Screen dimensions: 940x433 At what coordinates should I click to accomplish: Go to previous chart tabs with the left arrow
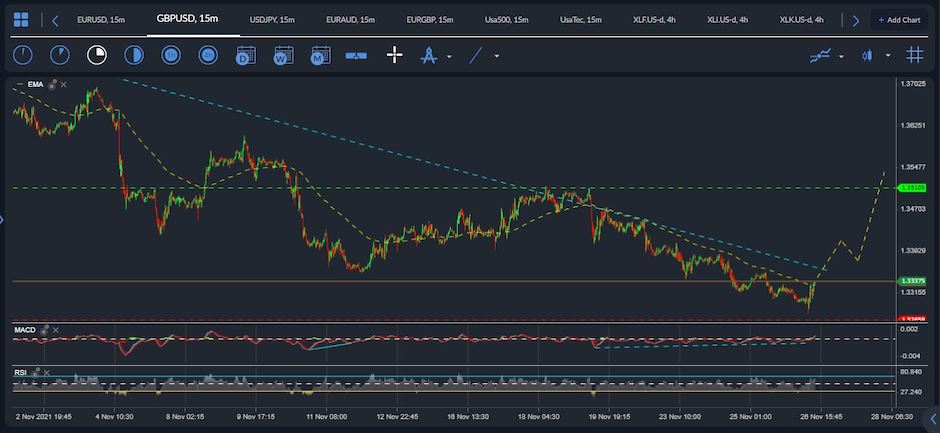tap(55, 21)
